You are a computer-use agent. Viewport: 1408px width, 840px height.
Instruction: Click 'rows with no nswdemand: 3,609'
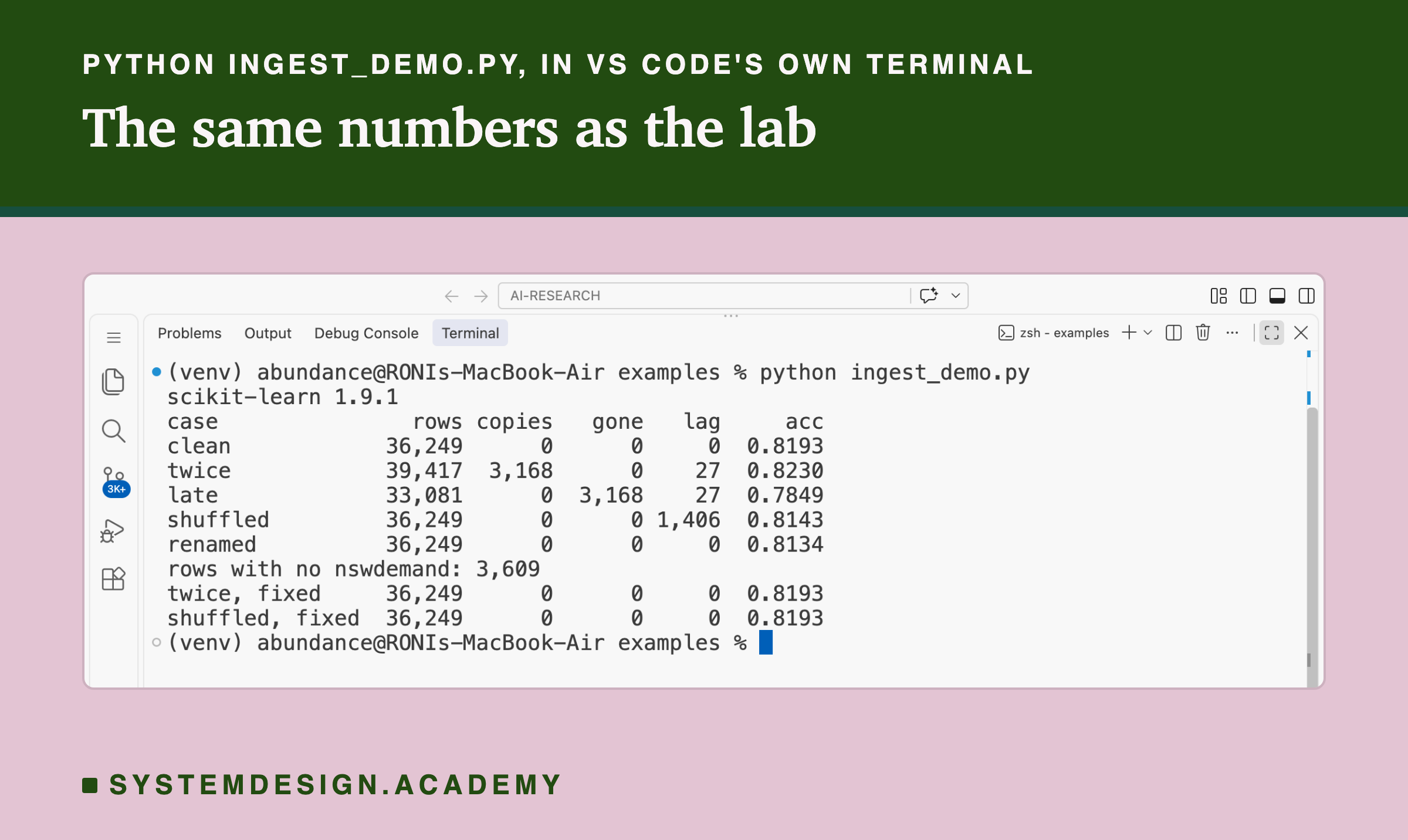pos(354,569)
